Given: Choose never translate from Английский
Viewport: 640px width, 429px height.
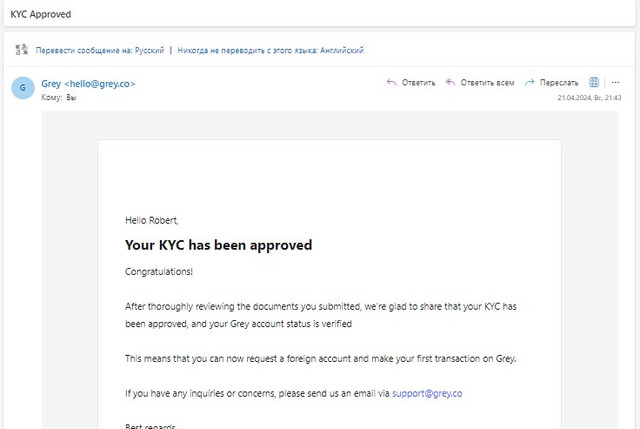Looking at the screenshot, I should 270,50.
